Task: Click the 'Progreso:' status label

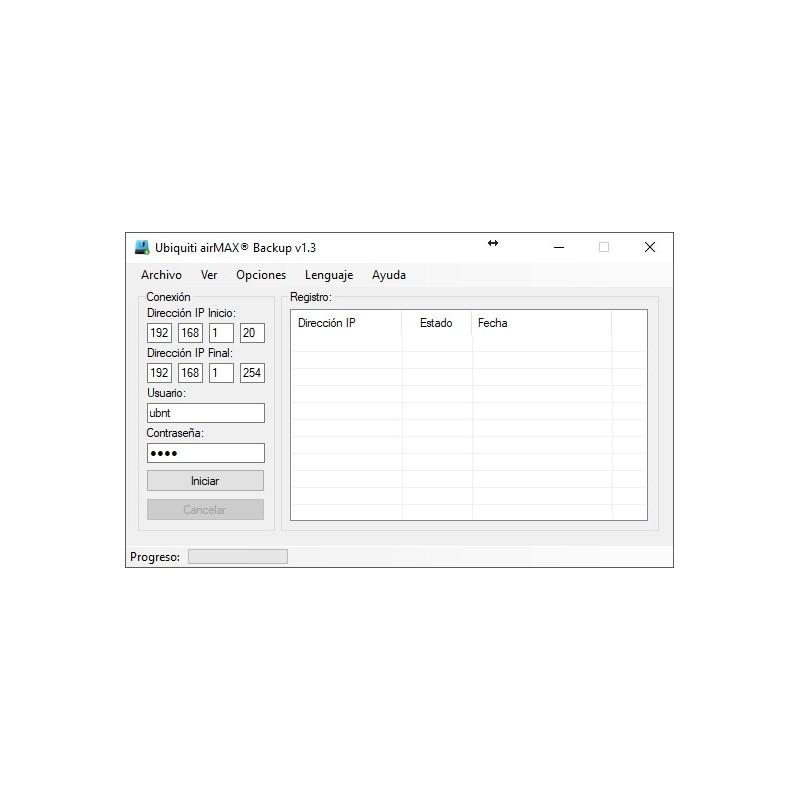Action: (x=155, y=557)
